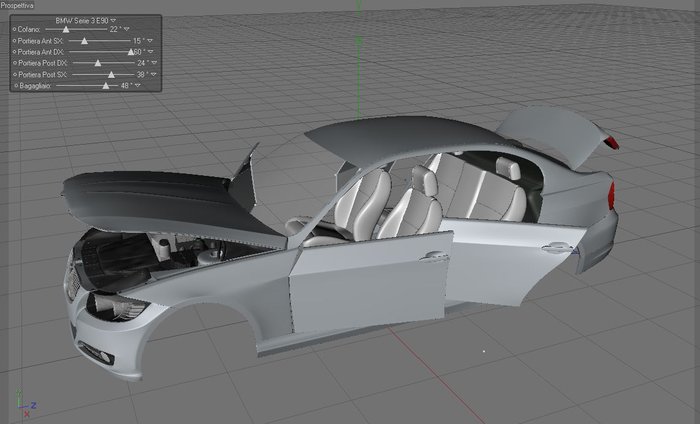Click the Prospettiva viewport label
The image size is (700, 424).
point(17,5)
